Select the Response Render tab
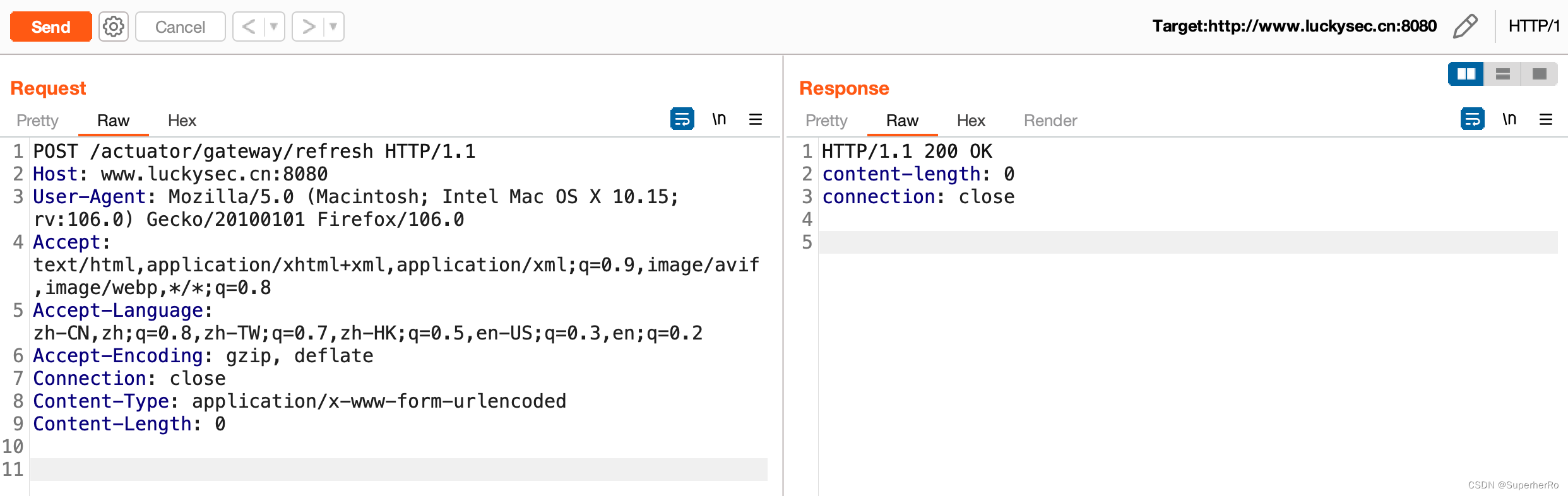 pos(1050,121)
